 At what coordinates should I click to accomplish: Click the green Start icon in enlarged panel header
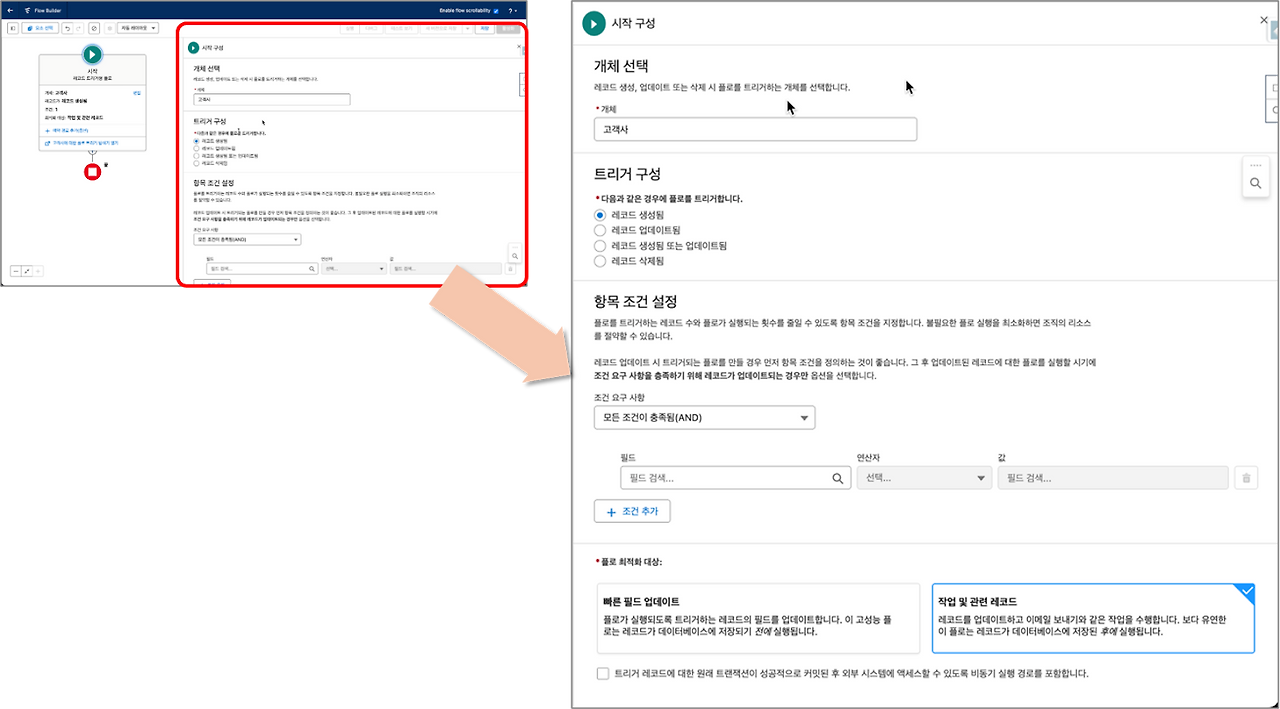click(594, 23)
